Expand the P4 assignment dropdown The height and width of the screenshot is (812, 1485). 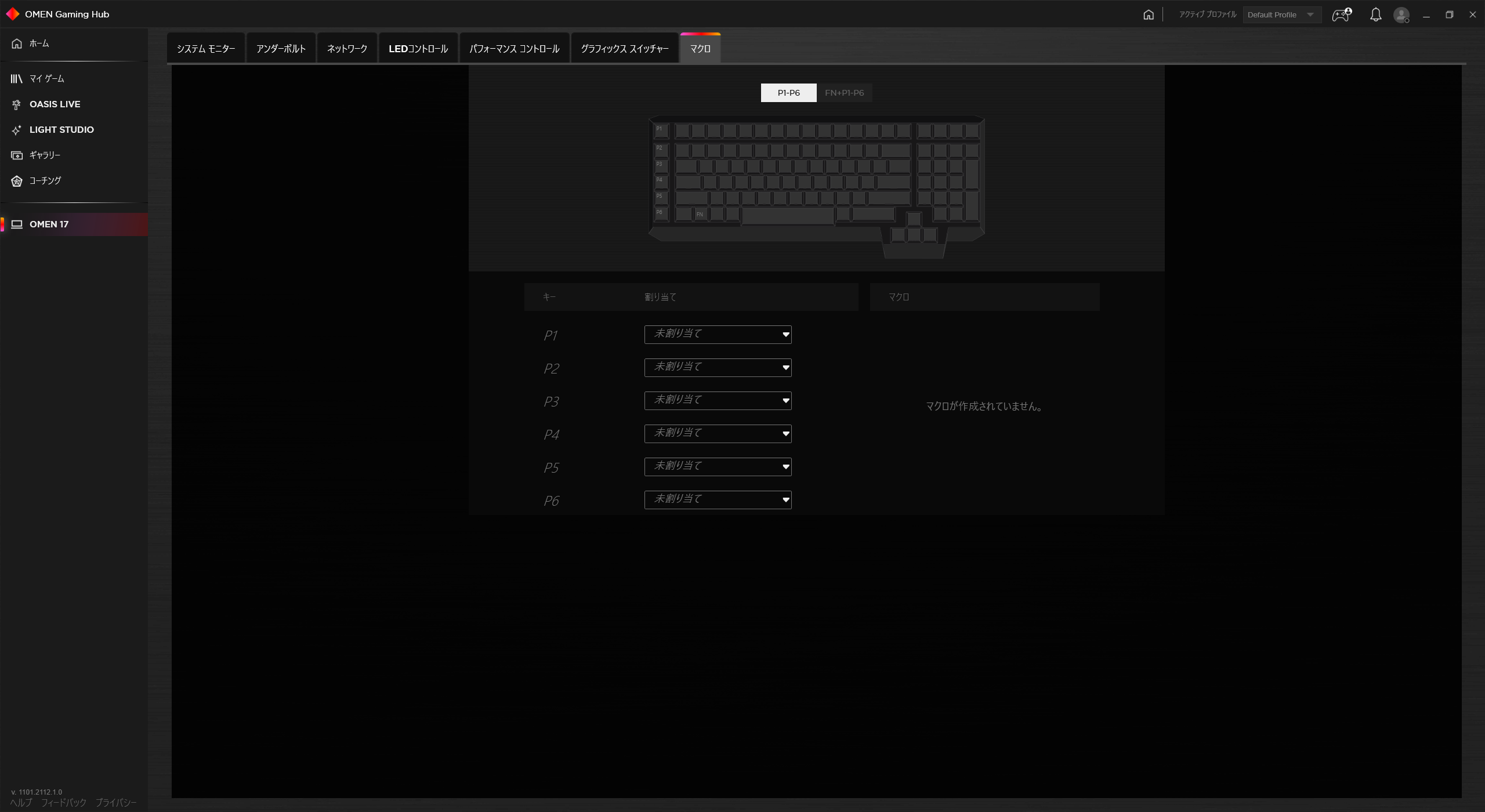coord(718,434)
